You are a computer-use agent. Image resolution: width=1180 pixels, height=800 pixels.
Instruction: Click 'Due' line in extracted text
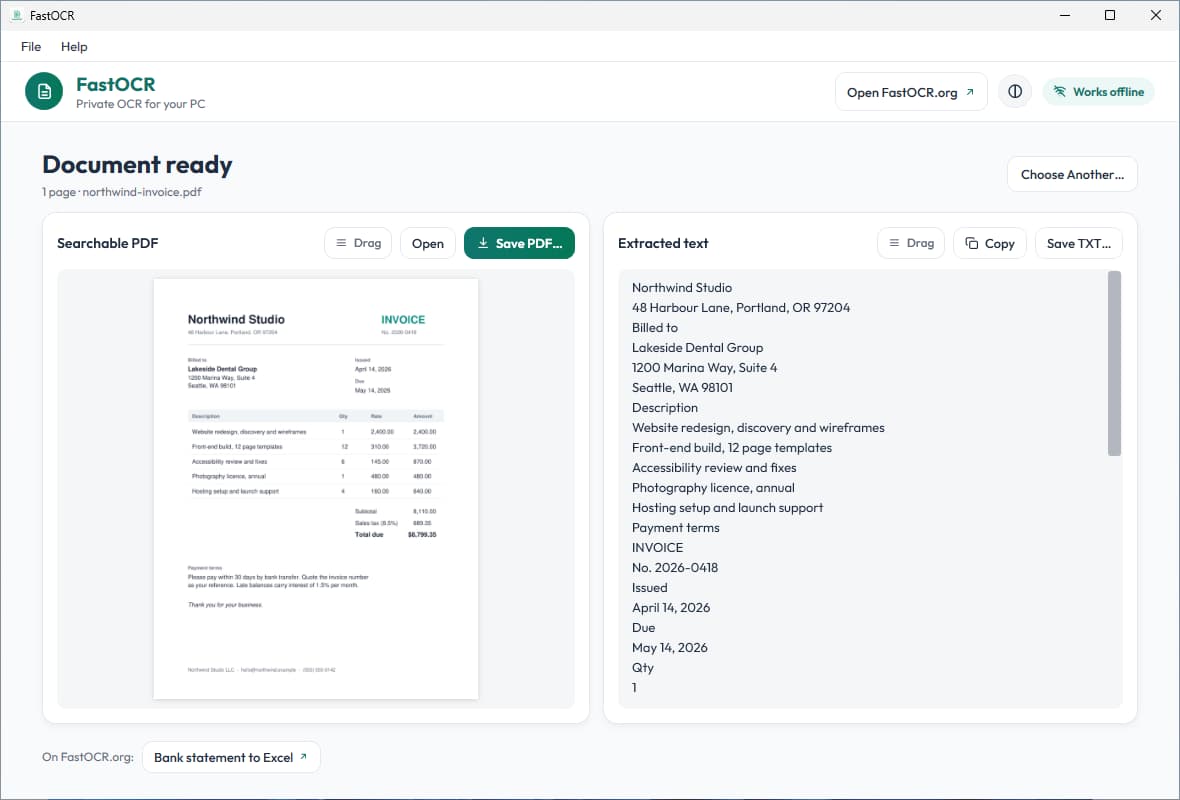point(643,628)
